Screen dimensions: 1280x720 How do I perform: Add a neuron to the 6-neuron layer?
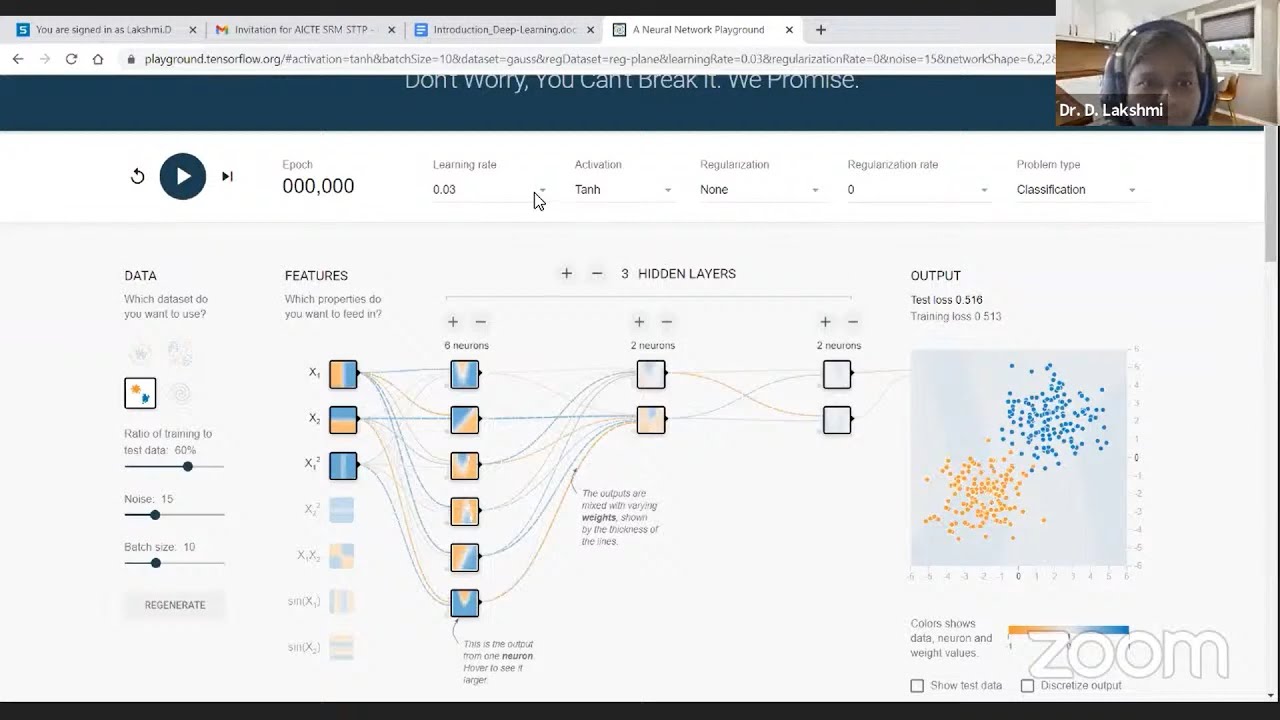(x=453, y=322)
